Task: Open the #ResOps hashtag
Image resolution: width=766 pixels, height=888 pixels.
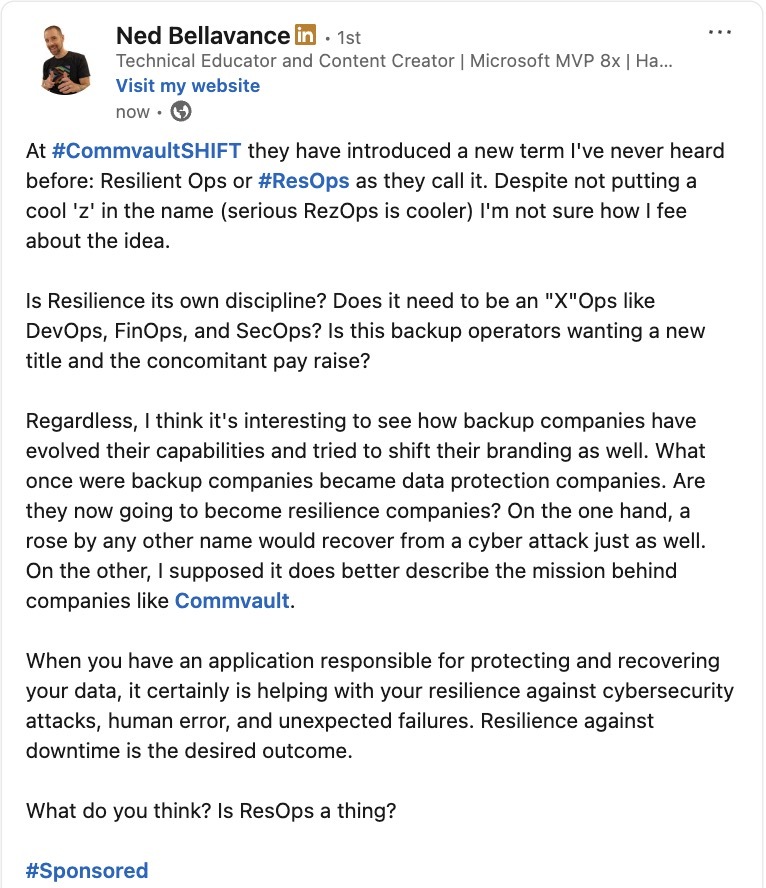Action: point(306,182)
